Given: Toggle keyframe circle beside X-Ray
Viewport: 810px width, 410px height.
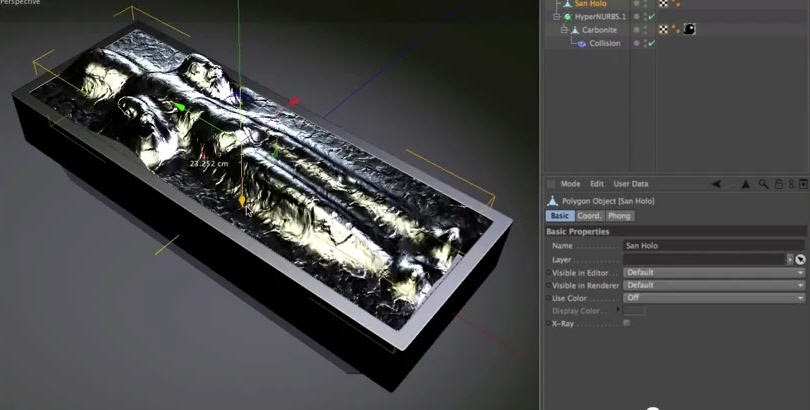Looking at the screenshot, I should (x=548, y=323).
